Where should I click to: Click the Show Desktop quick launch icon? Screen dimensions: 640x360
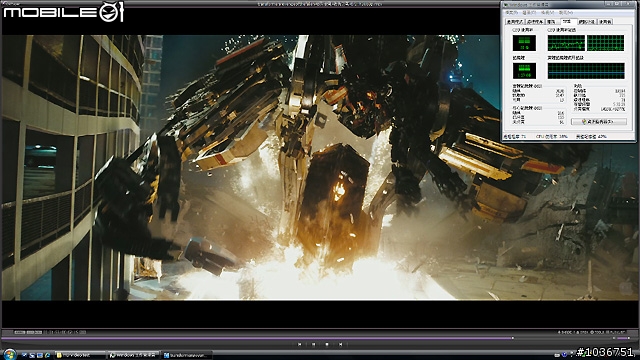pos(24,355)
